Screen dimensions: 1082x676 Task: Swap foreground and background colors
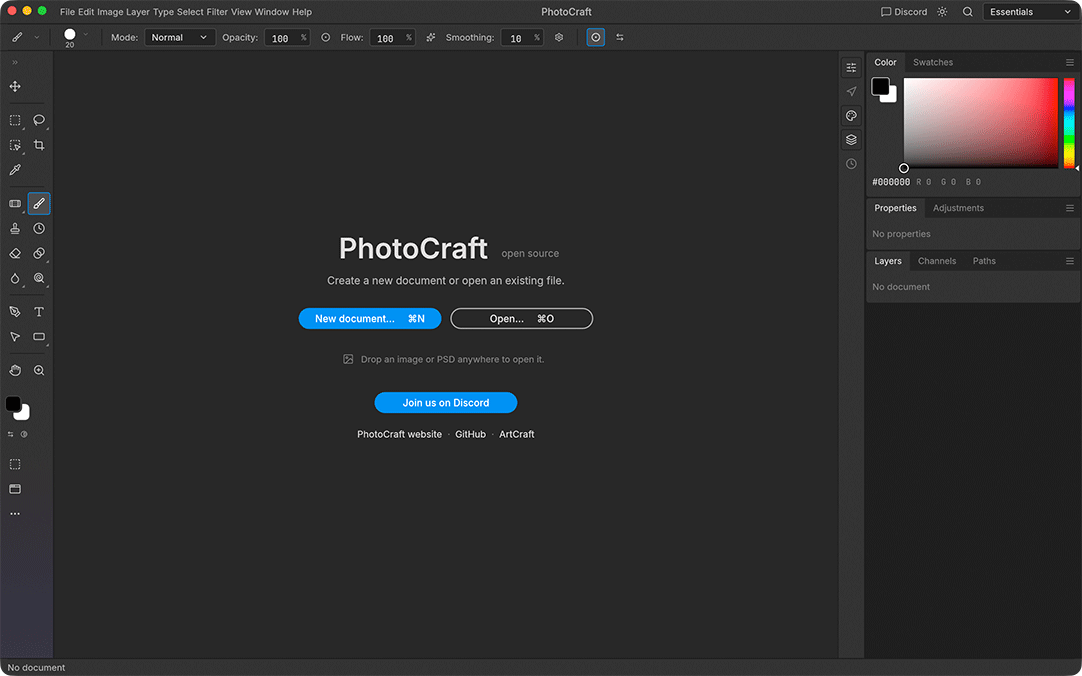point(10,435)
